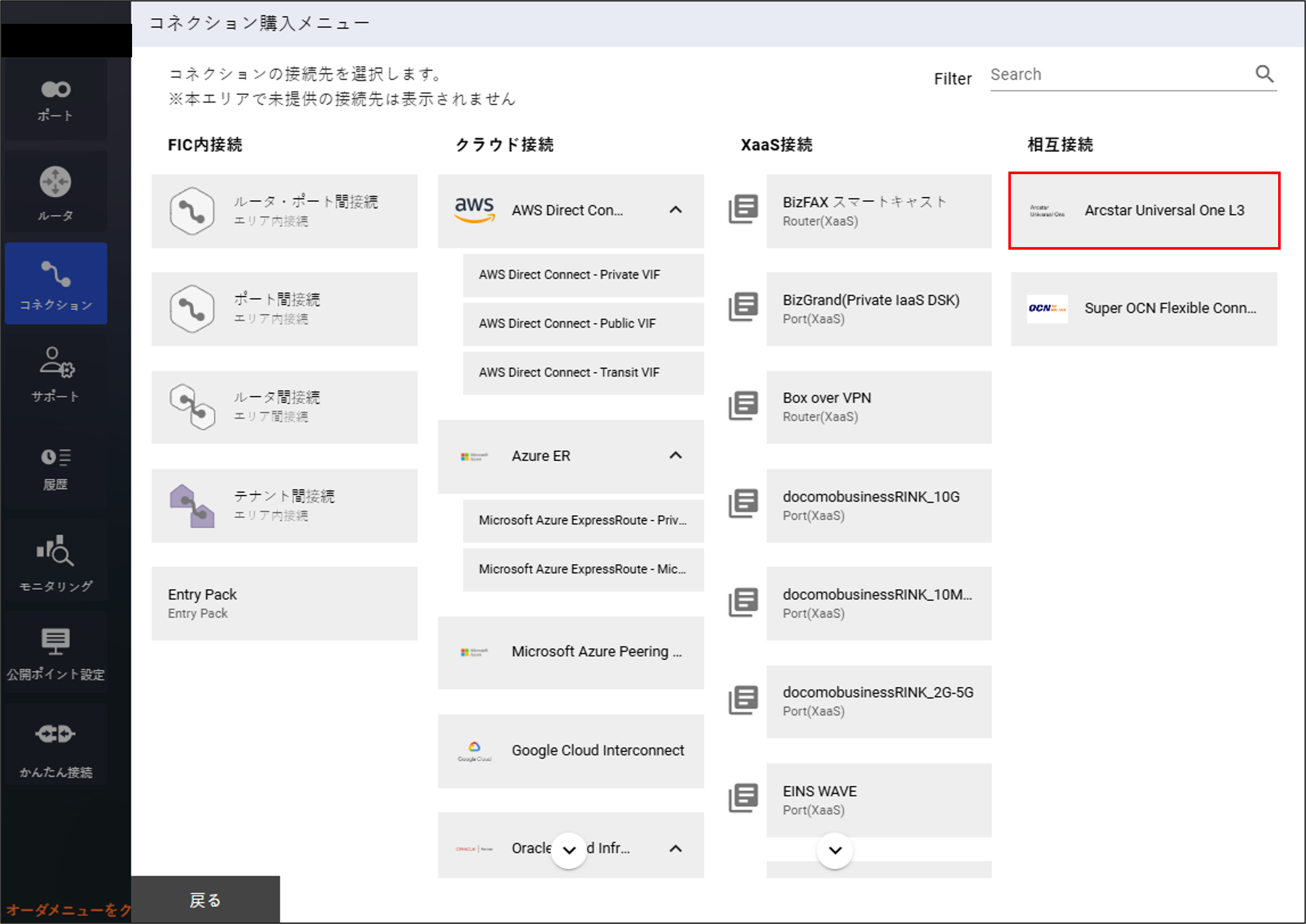
Task: Choose EINS WAVE Port(XaaS)
Action: 879,800
